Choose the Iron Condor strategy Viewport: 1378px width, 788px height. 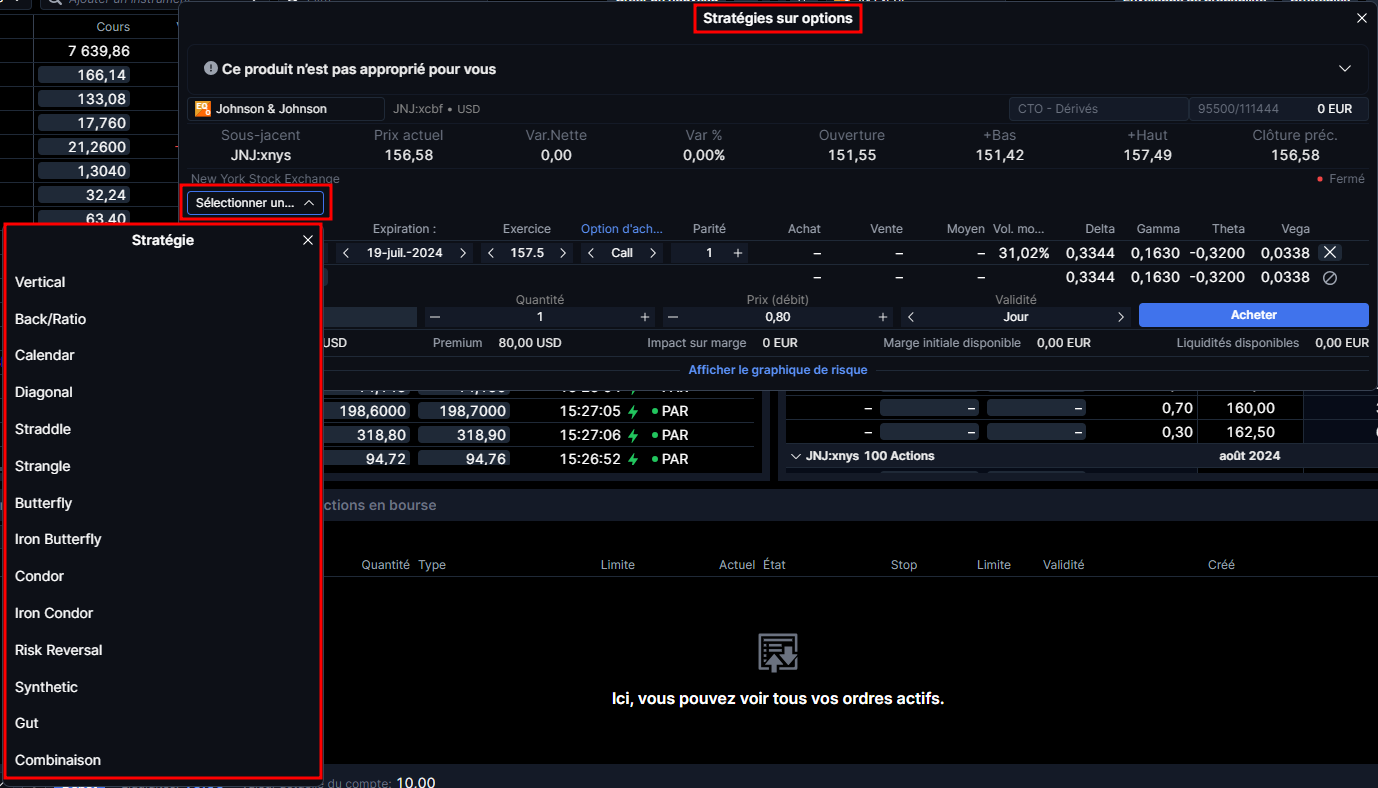coord(54,613)
